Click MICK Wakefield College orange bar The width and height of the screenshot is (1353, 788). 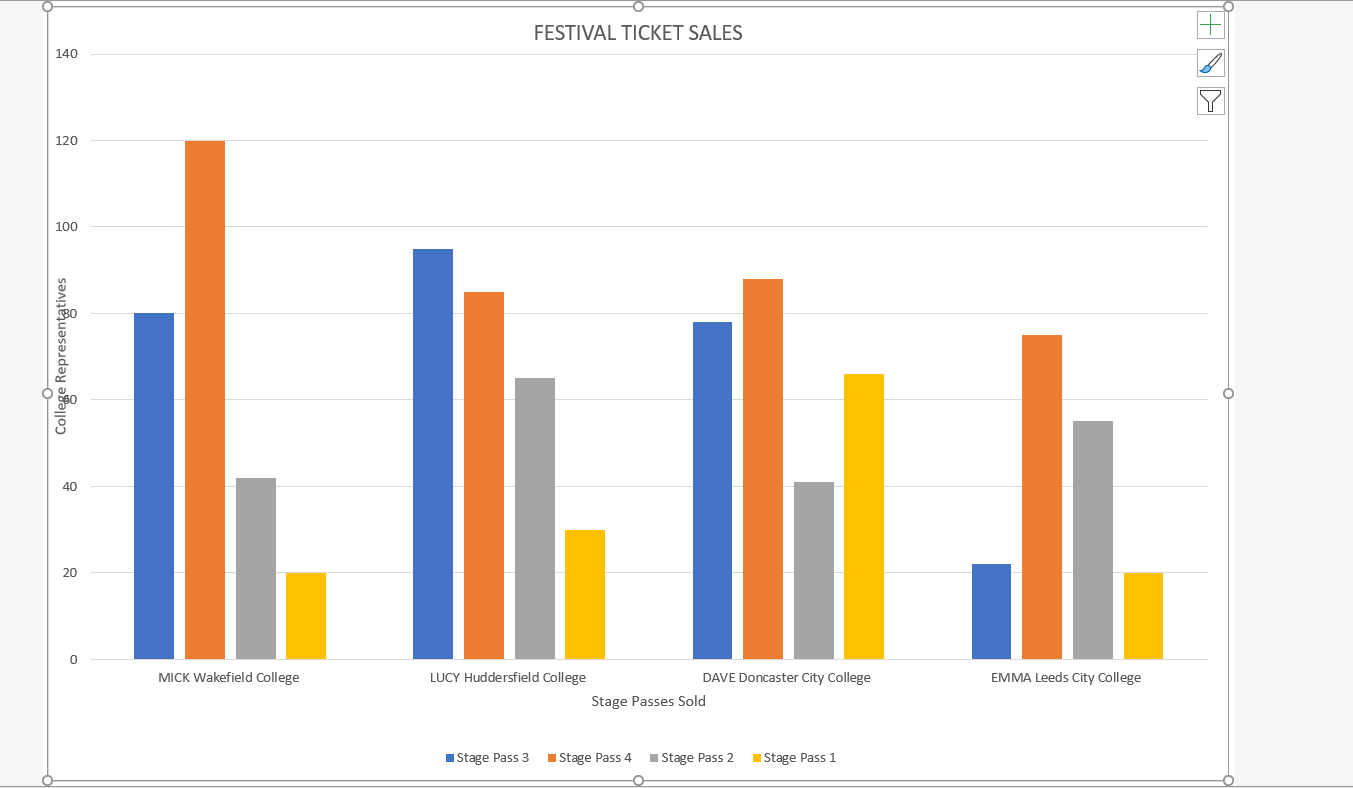pos(205,400)
